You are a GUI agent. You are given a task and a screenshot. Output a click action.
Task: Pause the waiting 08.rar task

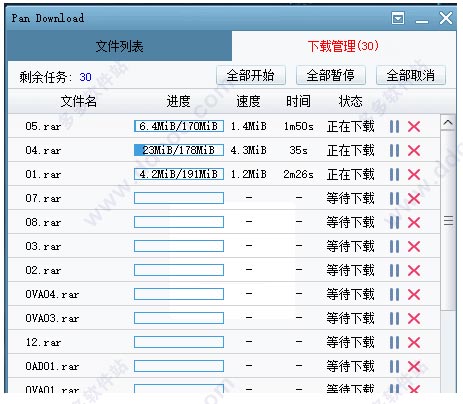point(394,223)
